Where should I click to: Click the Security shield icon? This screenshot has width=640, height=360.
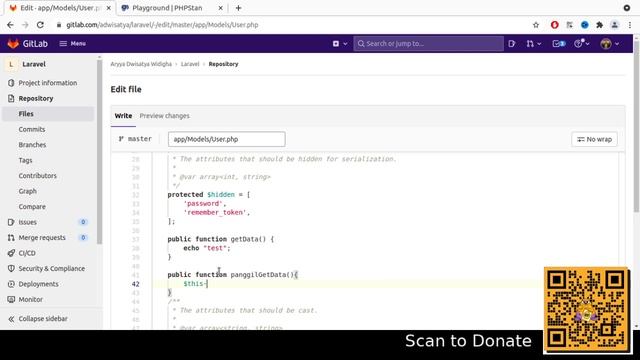pyautogui.click(x=11, y=269)
